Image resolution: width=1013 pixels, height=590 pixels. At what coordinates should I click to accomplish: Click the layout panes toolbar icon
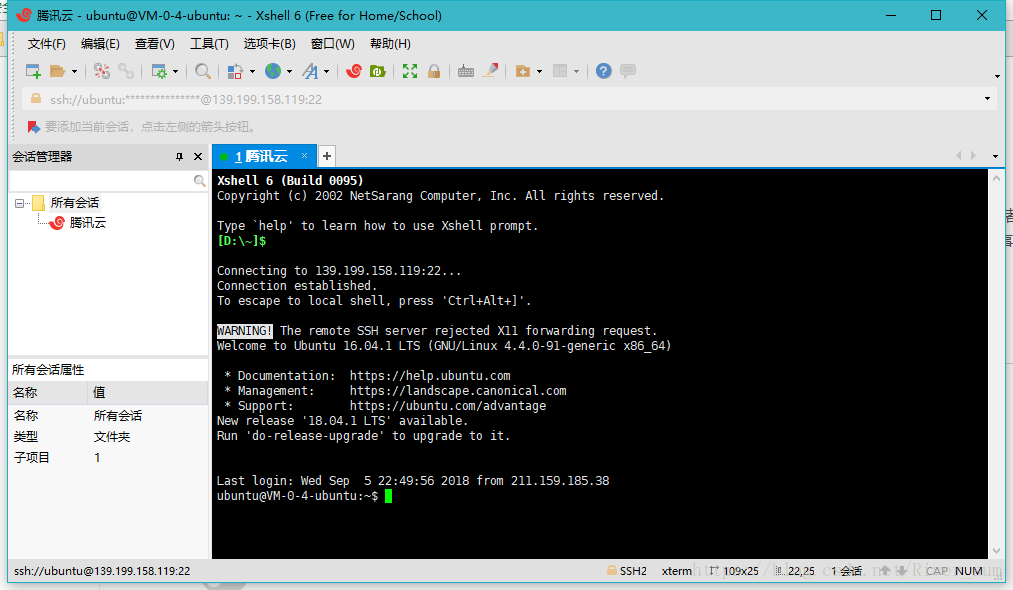pos(560,71)
